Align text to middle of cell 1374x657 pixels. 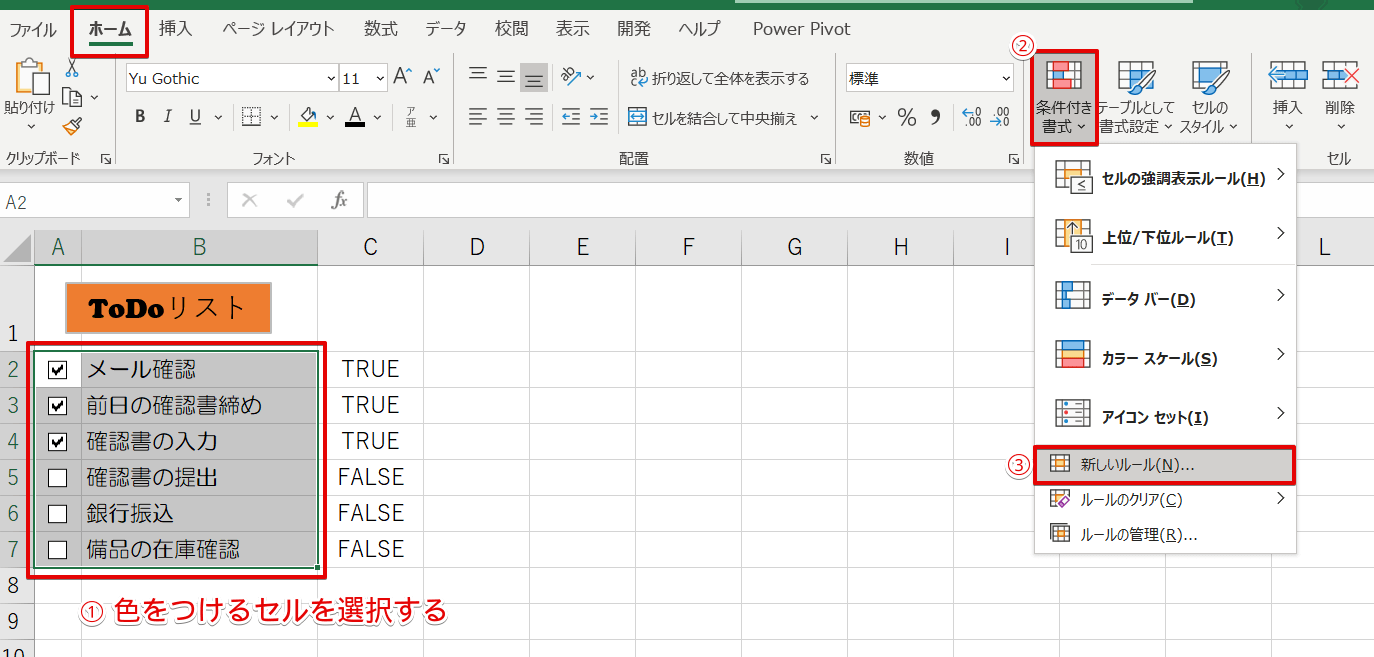(x=506, y=76)
